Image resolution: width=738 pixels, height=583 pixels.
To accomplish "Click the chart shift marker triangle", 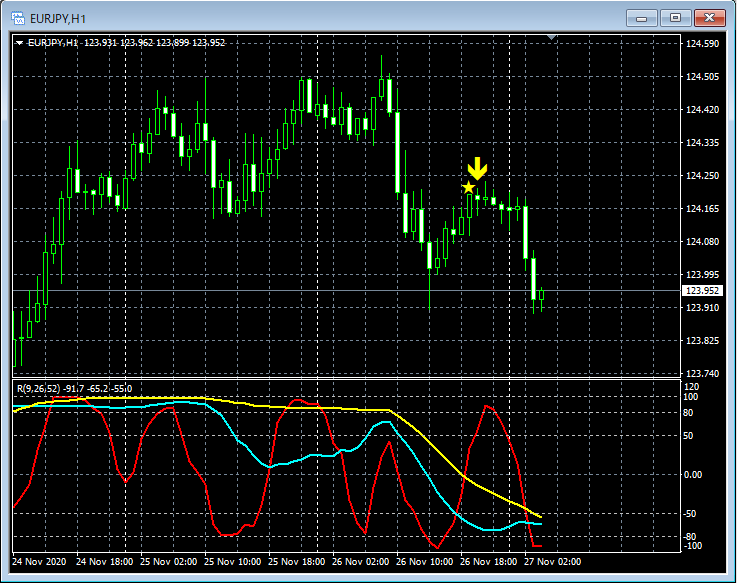I will (x=552, y=37).
